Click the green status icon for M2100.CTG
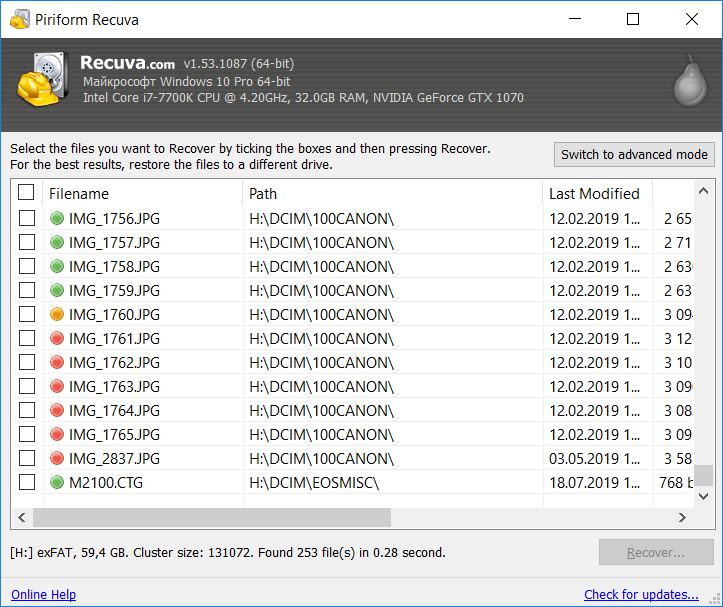This screenshot has height=607, width=723. click(57, 482)
